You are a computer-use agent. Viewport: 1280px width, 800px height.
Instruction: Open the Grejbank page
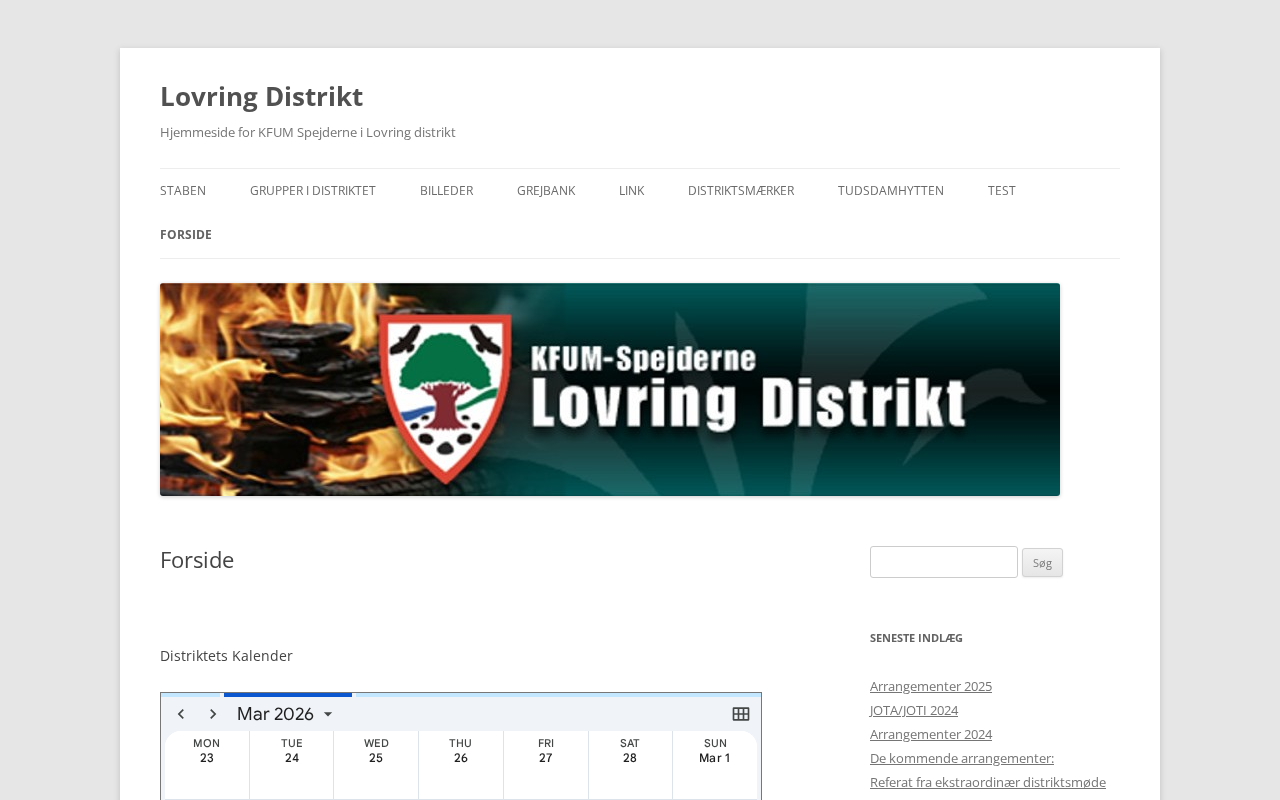546,191
